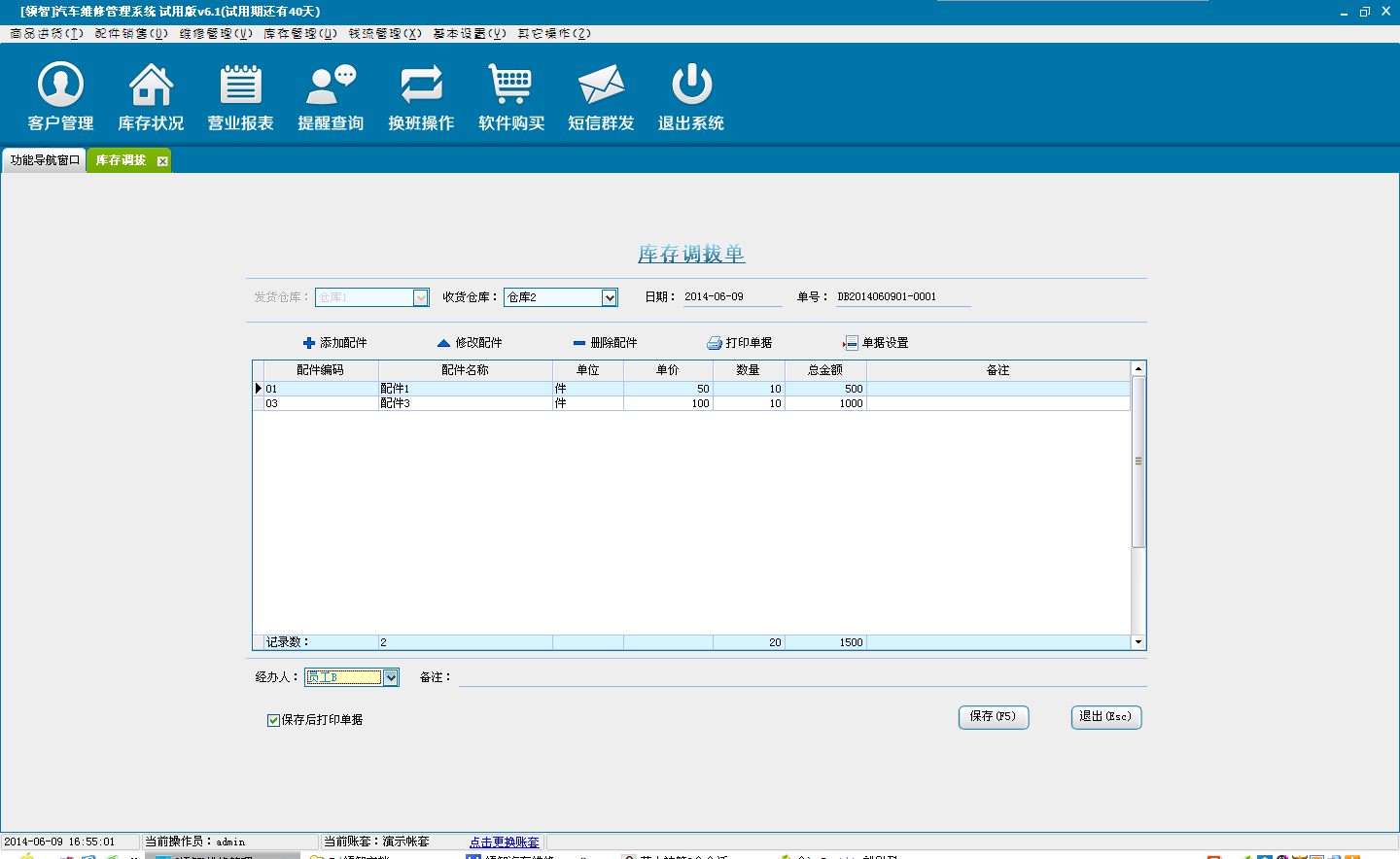The width and height of the screenshot is (1400, 859).
Task: Open 软件购买 shopping cart icon
Action: [510, 86]
